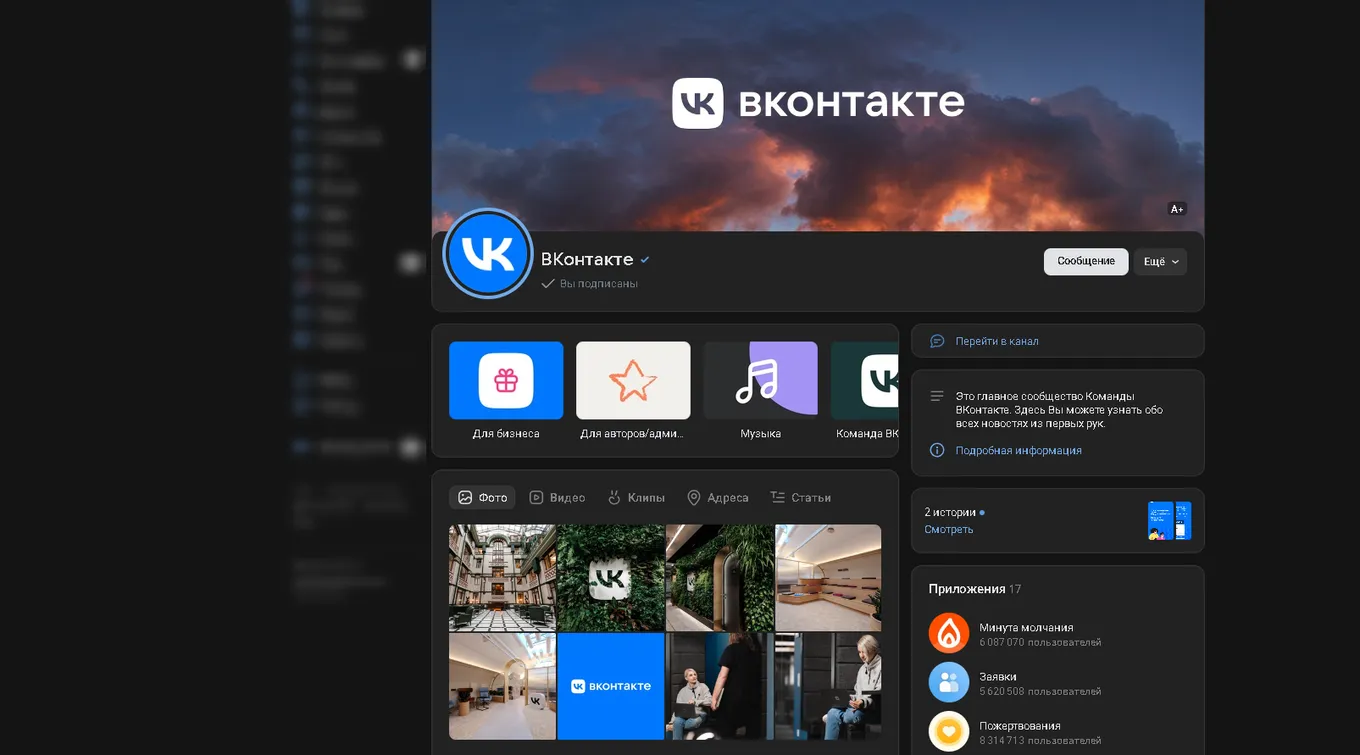The width and height of the screenshot is (1360, 755).
Task: Click the Минута молчания app name
Action: click(x=1026, y=627)
